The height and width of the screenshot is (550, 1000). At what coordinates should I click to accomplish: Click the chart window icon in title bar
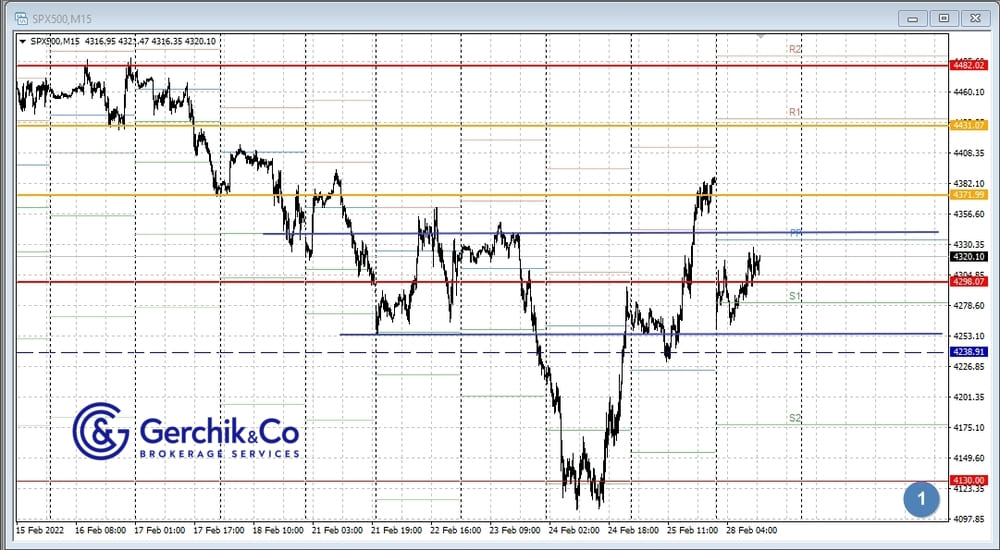21,17
